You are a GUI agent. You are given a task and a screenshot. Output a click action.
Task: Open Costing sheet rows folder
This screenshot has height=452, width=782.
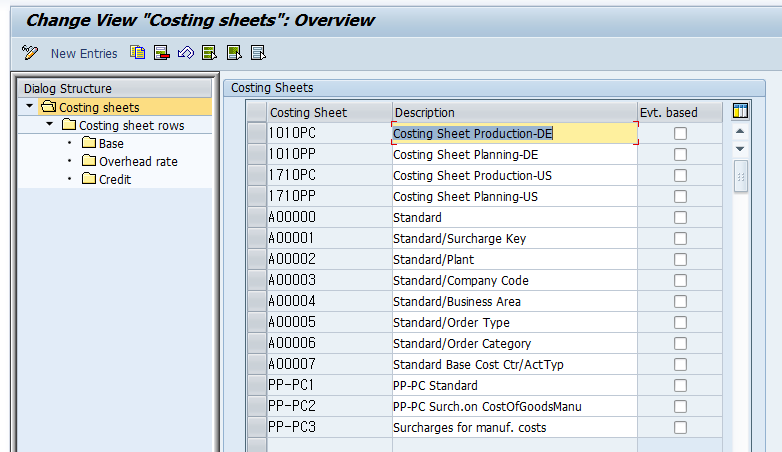(x=123, y=125)
